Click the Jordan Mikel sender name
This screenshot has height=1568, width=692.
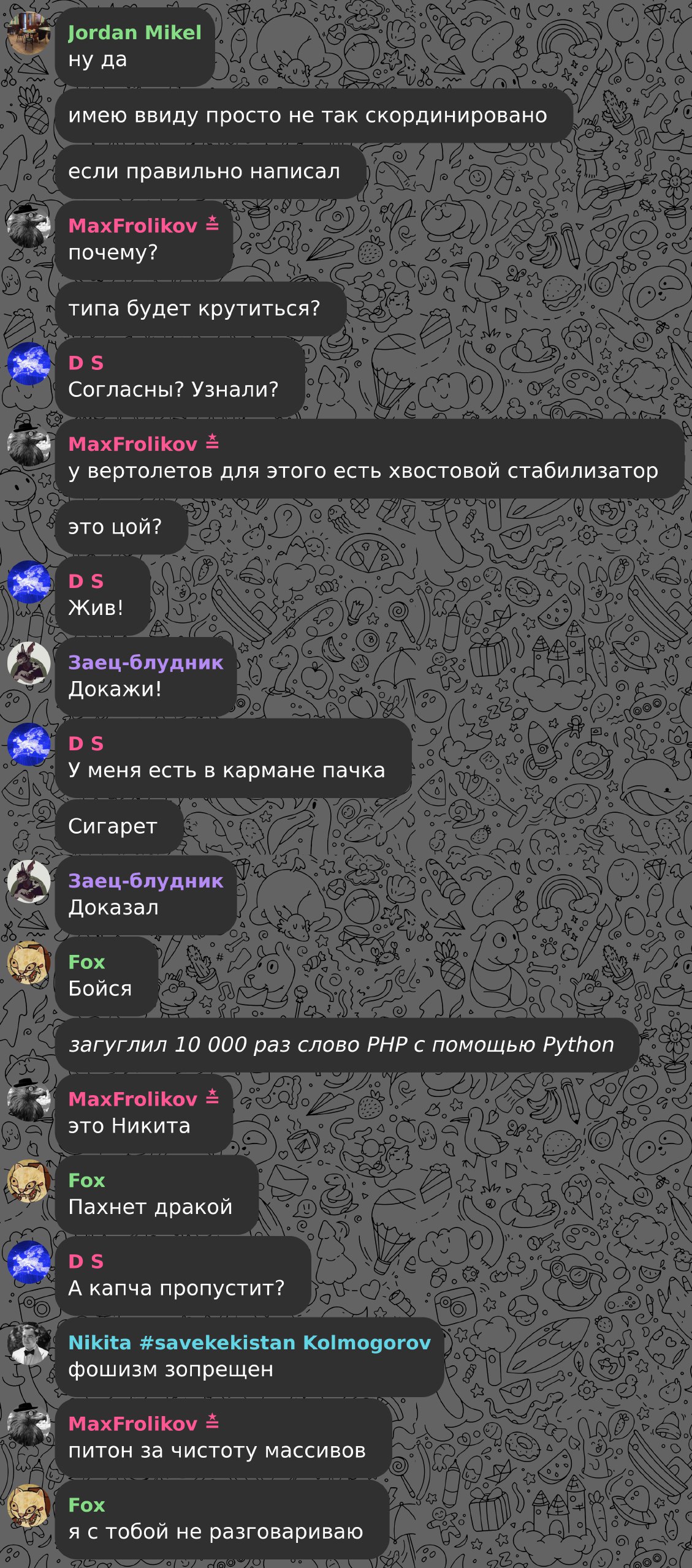(x=134, y=32)
